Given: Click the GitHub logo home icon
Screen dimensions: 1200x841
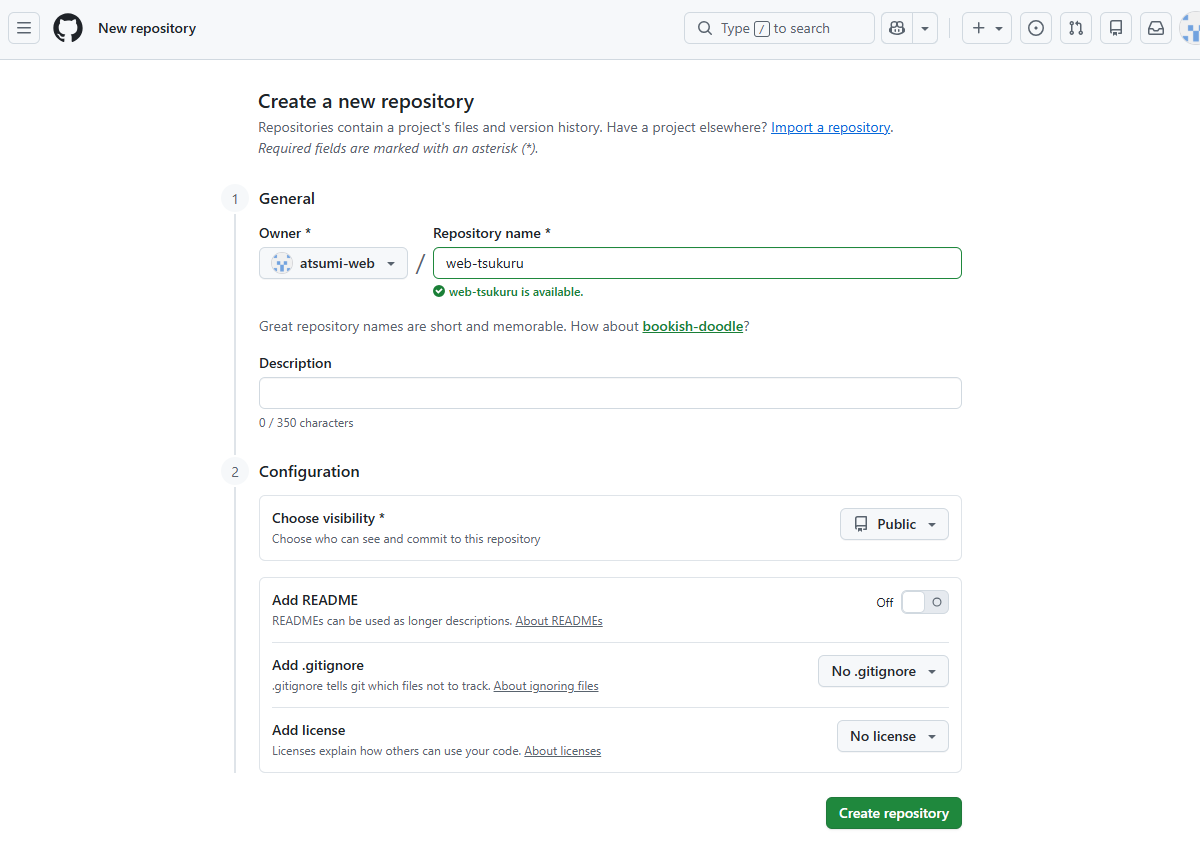Looking at the screenshot, I should (68, 28).
